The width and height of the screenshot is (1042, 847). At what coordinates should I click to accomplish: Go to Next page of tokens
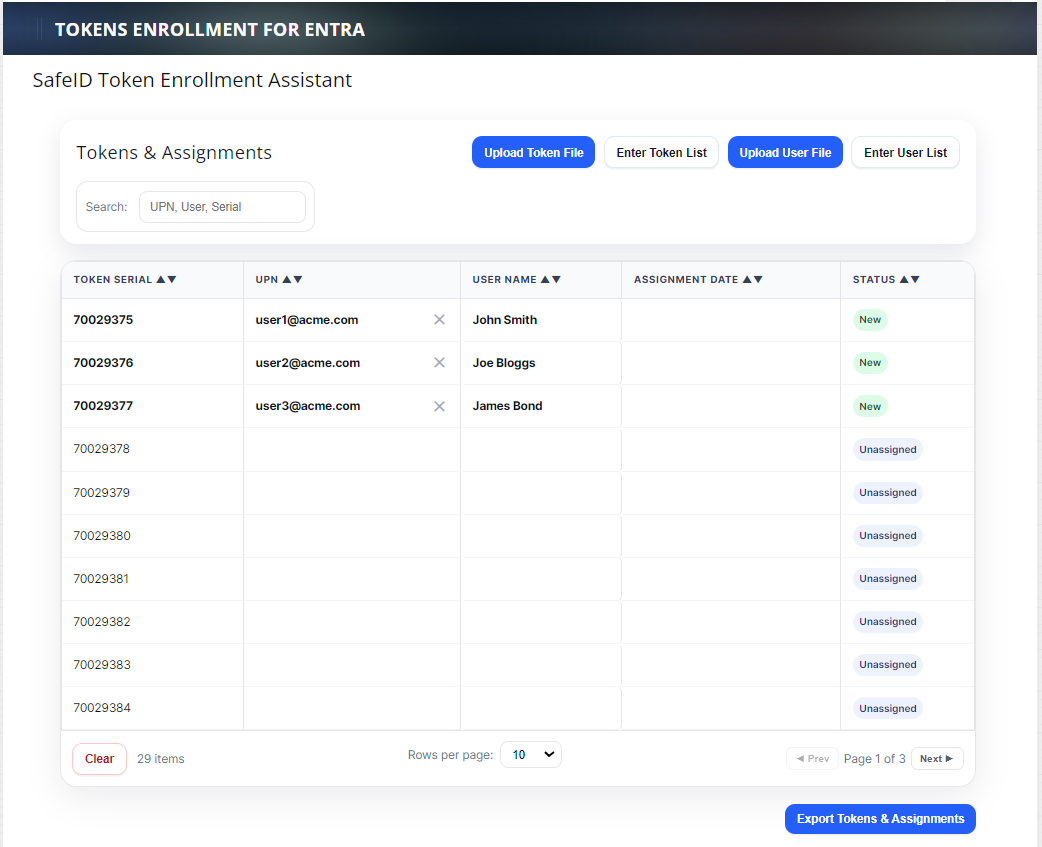(937, 759)
